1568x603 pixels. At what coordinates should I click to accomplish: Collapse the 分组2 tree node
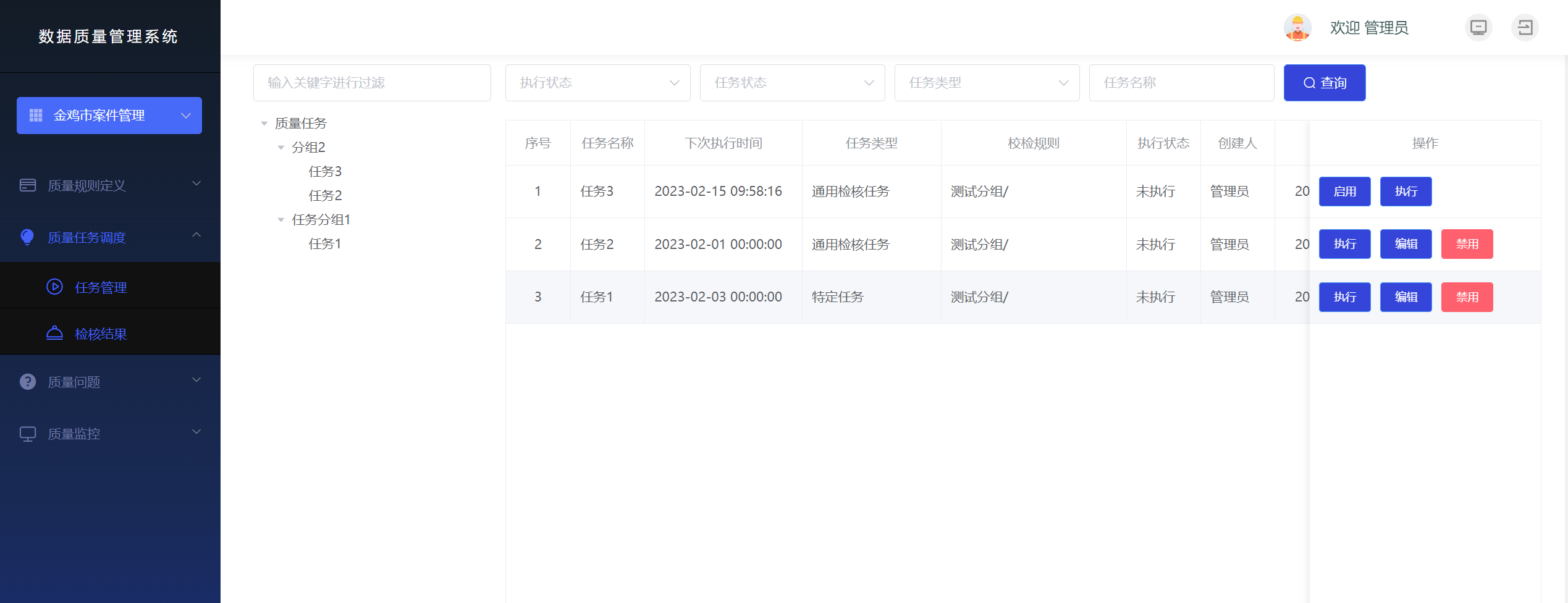tap(281, 148)
